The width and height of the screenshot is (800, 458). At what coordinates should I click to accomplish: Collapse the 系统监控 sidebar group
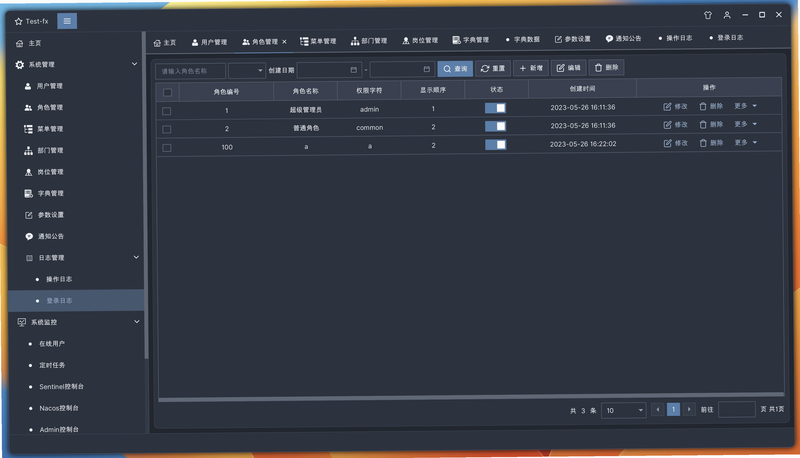(137, 321)
